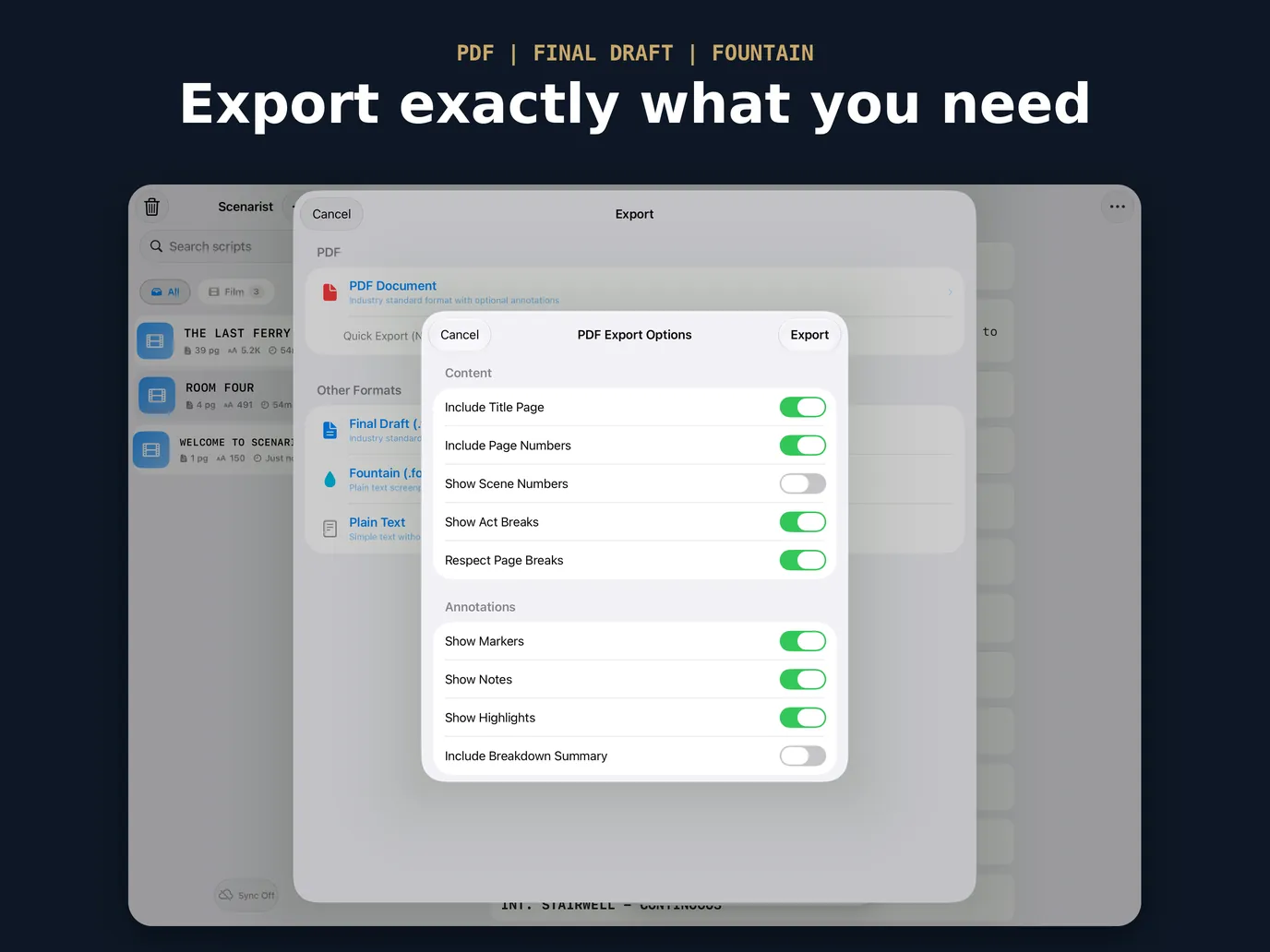Select the All filter tab
This screenshot has height=952, width=1270.
165,292
